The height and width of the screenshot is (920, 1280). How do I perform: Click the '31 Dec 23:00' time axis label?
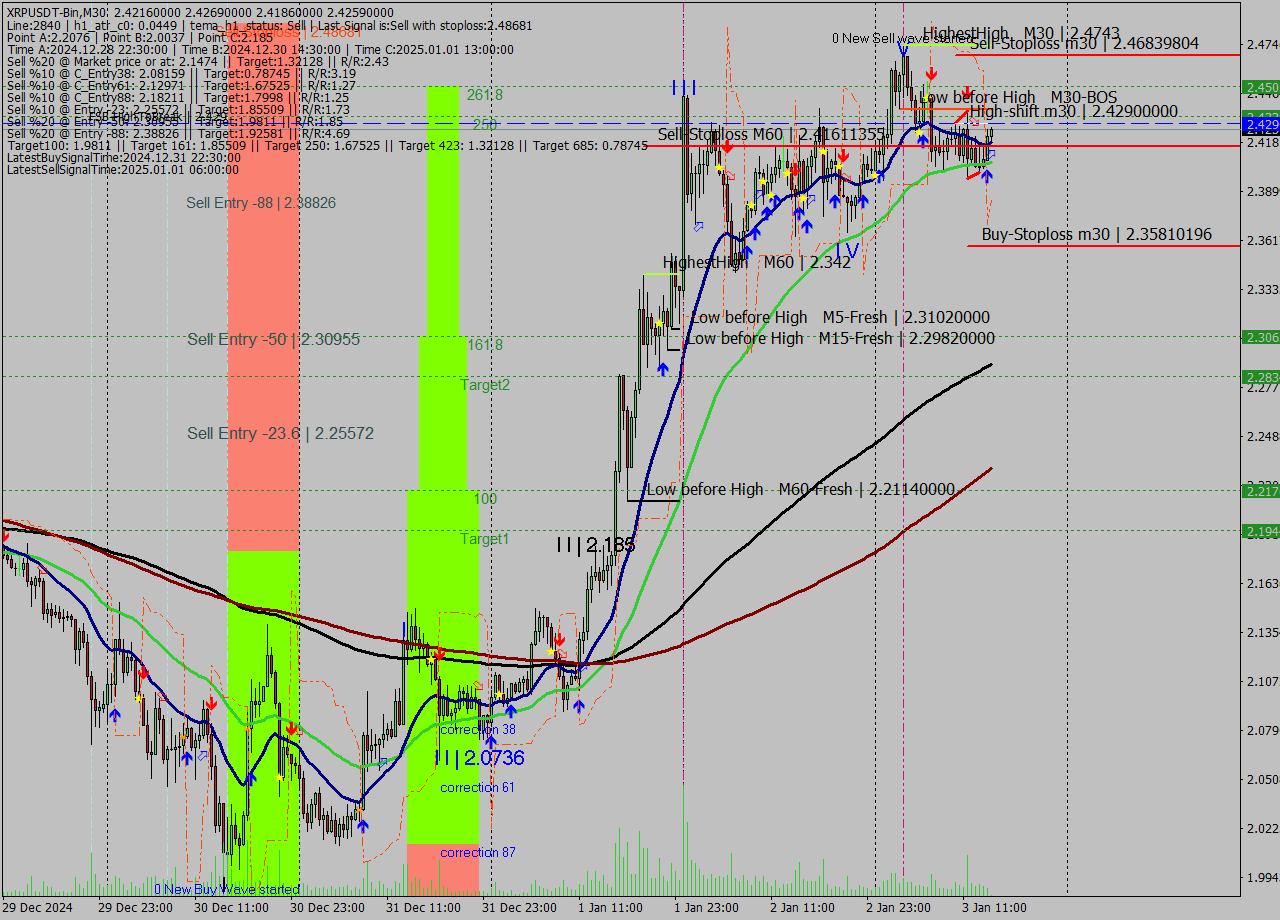[x=519, y=908]
